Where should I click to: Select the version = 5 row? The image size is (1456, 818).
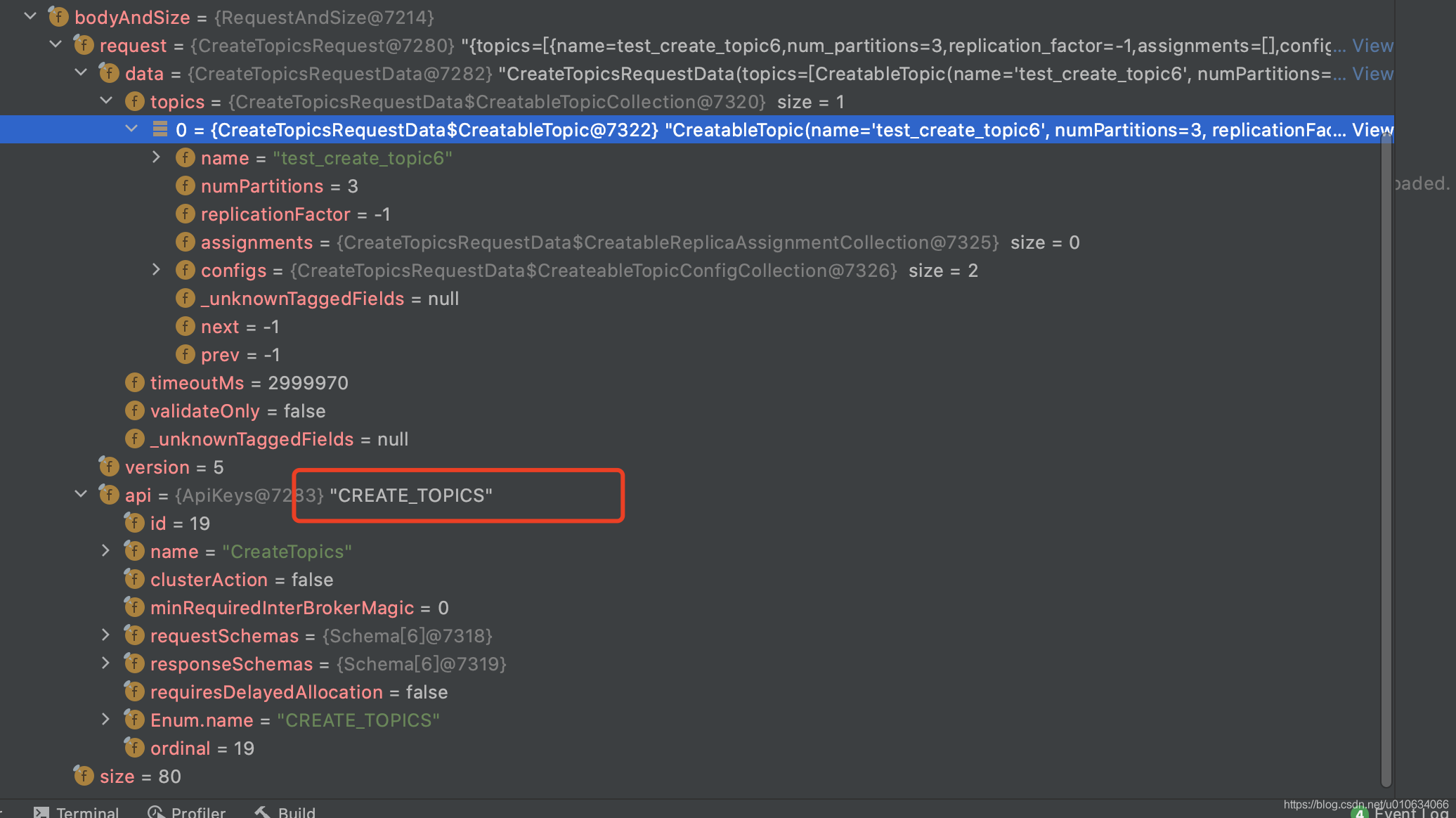pyautogui.click(x=697, y=467)
